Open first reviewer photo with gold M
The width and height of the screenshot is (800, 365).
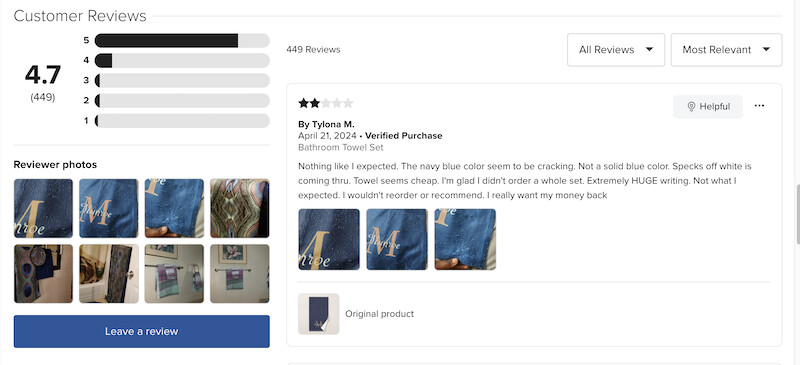click(43, 208)
